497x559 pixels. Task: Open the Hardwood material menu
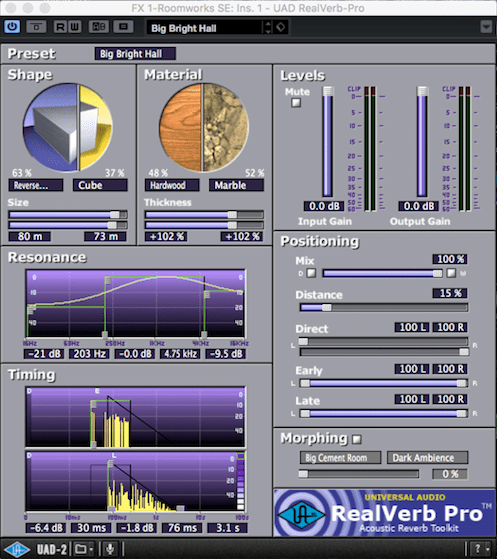172,185
